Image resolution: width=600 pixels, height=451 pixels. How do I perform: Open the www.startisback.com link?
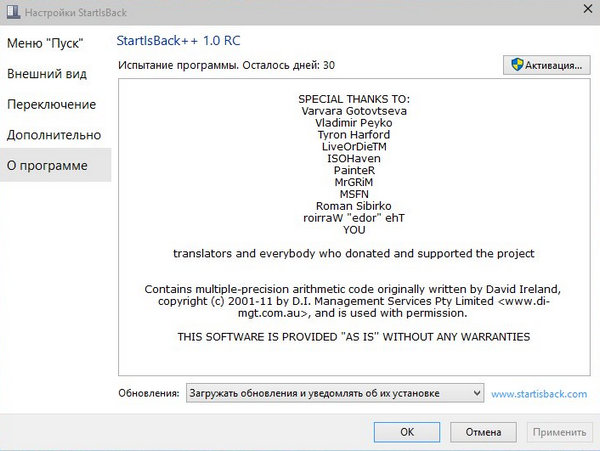(x=539, y=394)
